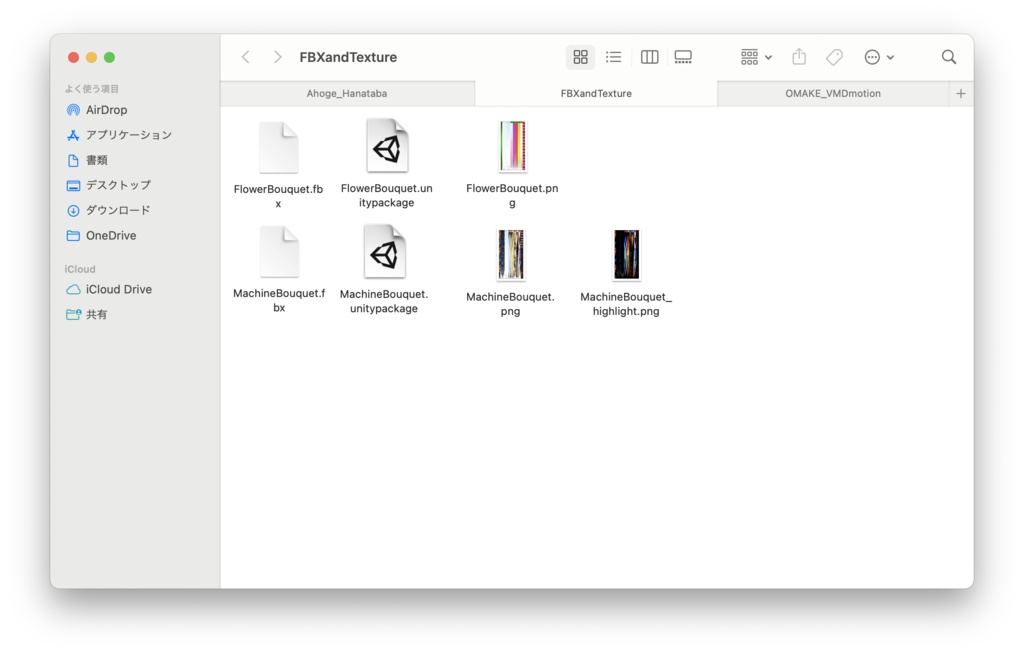Select MachineBouquet.png thumbnail
Screen dimensions: 1024x655
tap(511, 255)
